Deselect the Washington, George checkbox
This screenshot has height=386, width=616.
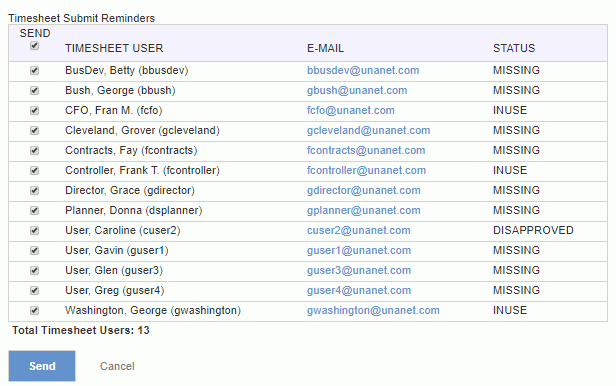[35, 311]
